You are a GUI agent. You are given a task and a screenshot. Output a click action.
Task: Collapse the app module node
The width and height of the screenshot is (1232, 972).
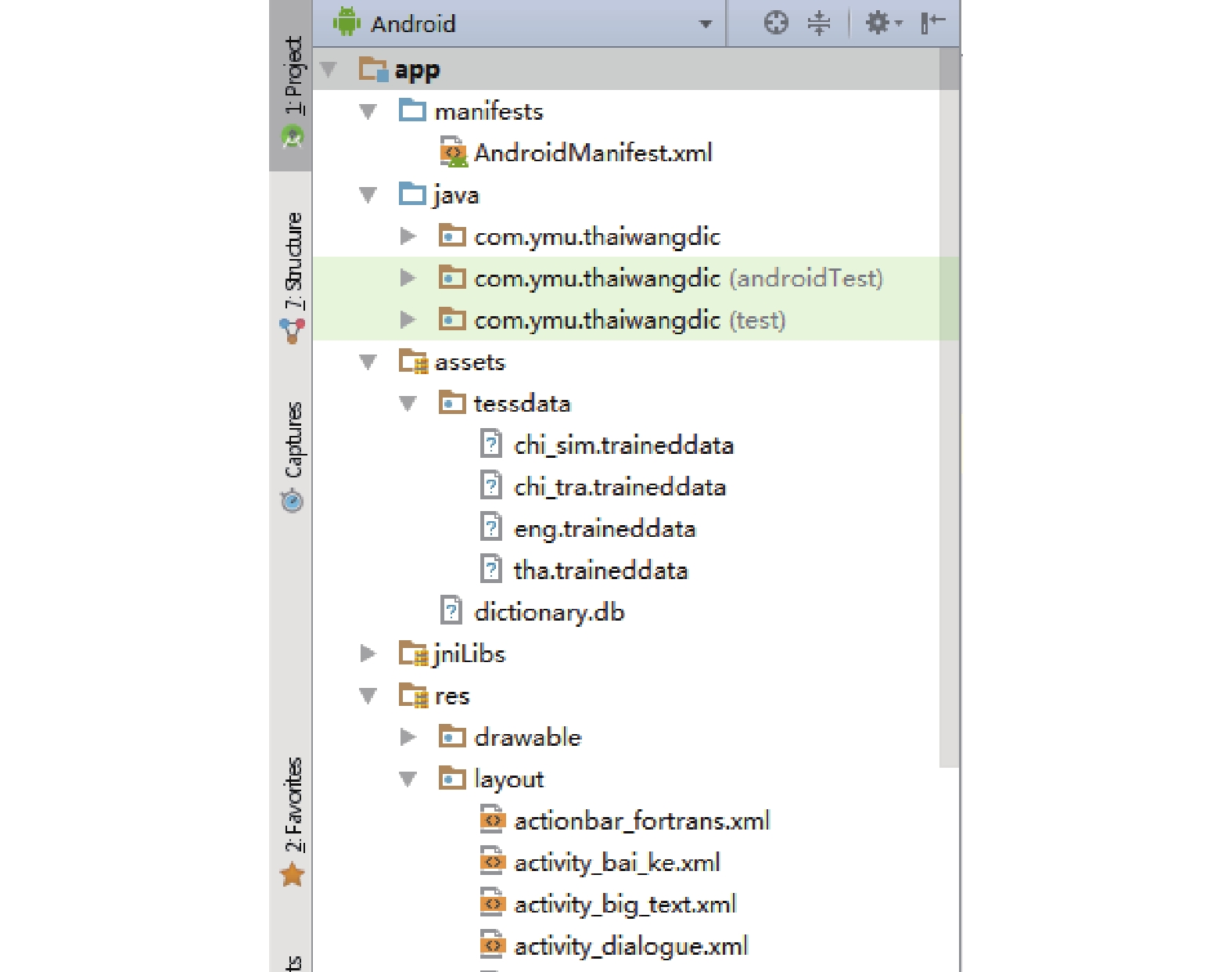click(x=329, y=70)
